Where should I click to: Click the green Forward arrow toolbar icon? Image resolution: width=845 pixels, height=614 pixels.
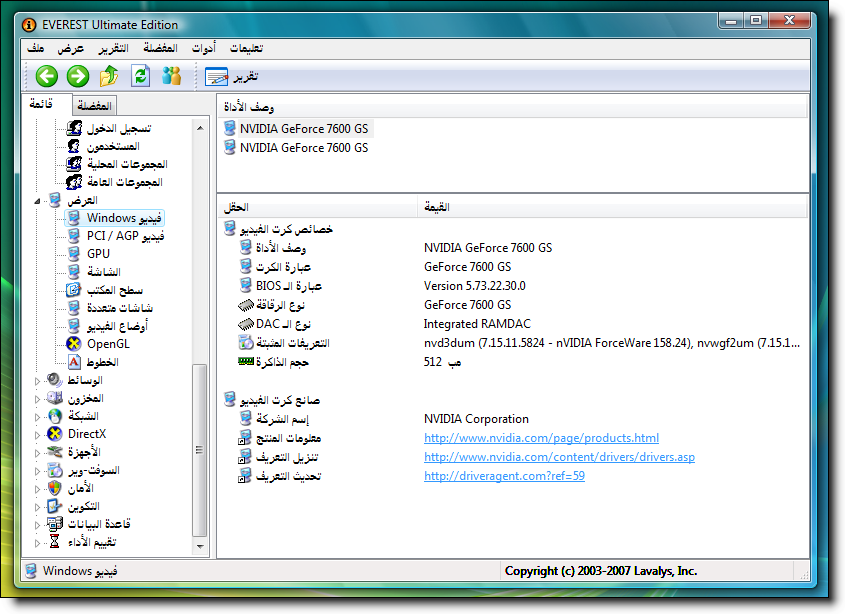tap(78, 76)
